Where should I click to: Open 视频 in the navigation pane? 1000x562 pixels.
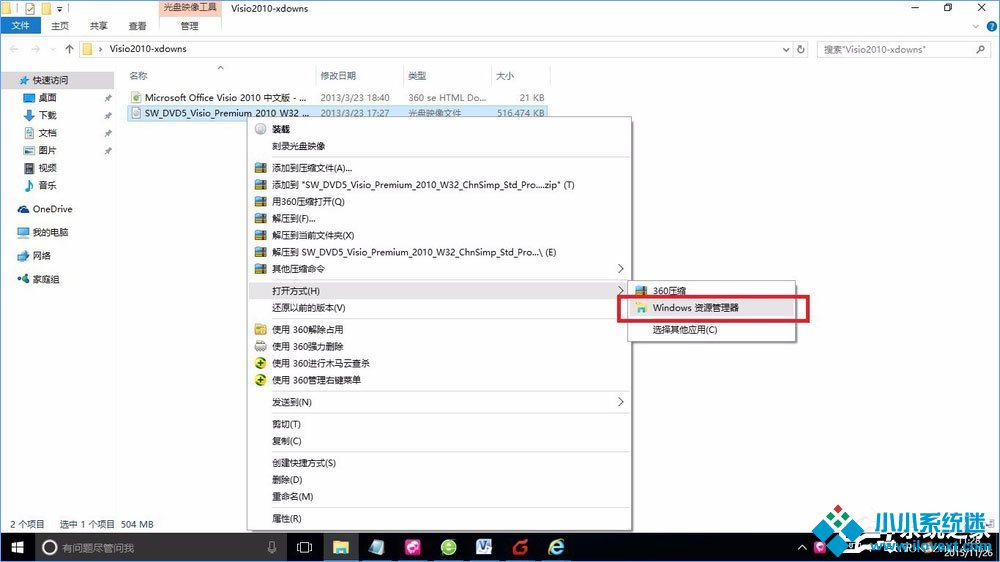click(47, 168)
